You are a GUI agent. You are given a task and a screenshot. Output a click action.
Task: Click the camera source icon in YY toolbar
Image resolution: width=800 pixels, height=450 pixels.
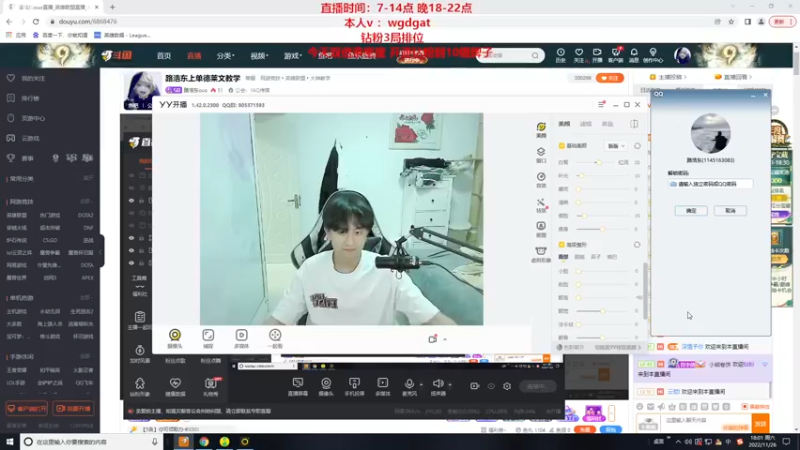pos(174,335)
